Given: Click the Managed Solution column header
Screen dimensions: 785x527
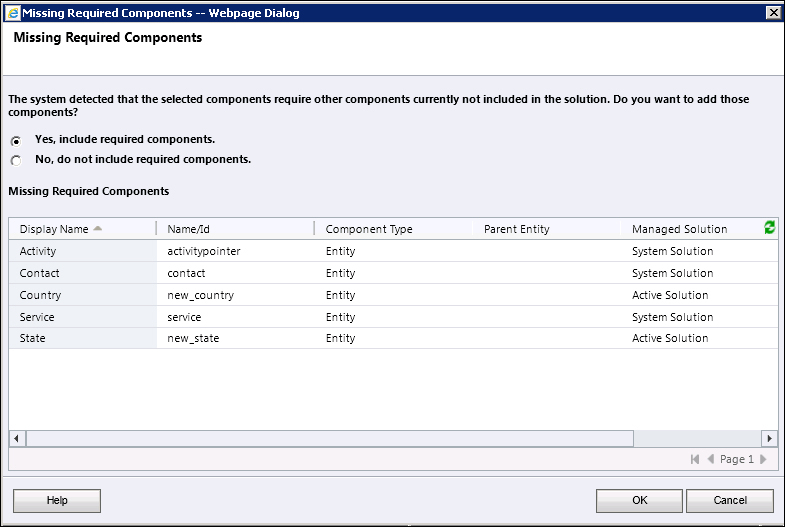Looking at the screenshot, I should tap(679, 229).
